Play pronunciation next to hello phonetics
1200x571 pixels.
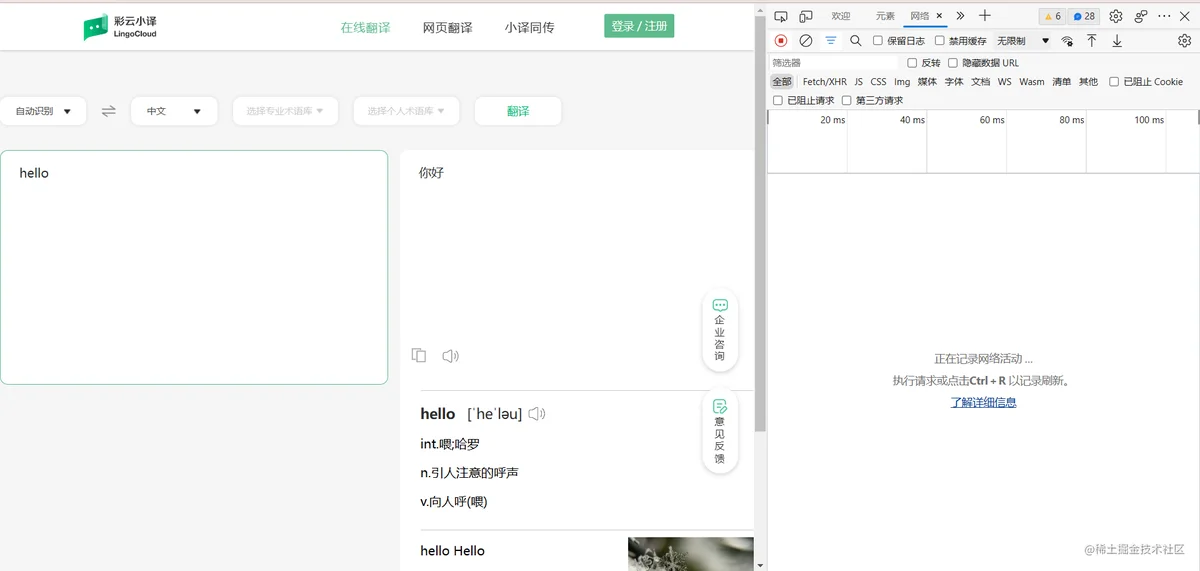click(537, 413)
